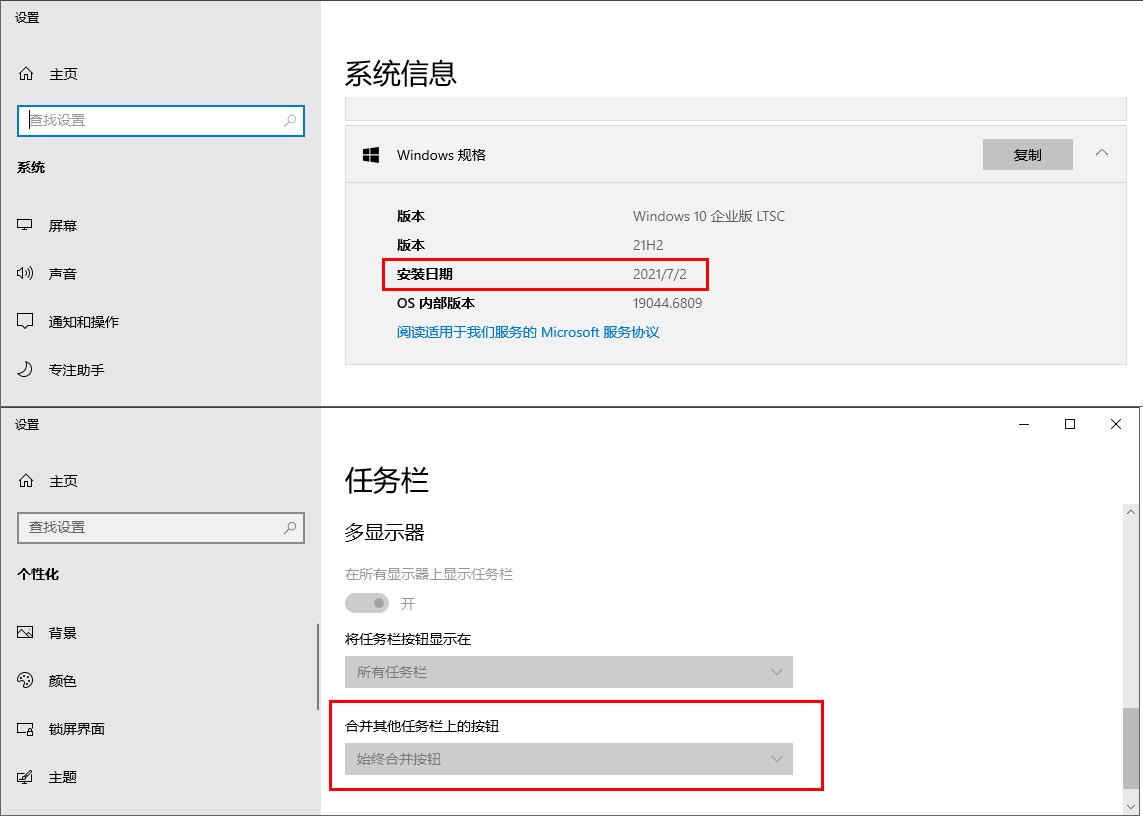Click the 复制 button for Windows specs
Image resolution: width=1143 pixels, height=816 pixels.
tap(1027, 154)
